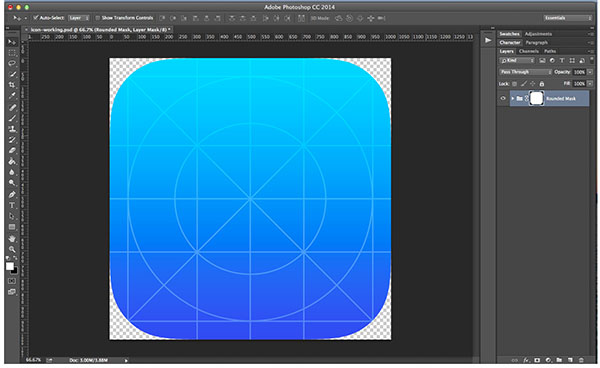
Task: Delete layer trash icon
Action: [581, 360]
